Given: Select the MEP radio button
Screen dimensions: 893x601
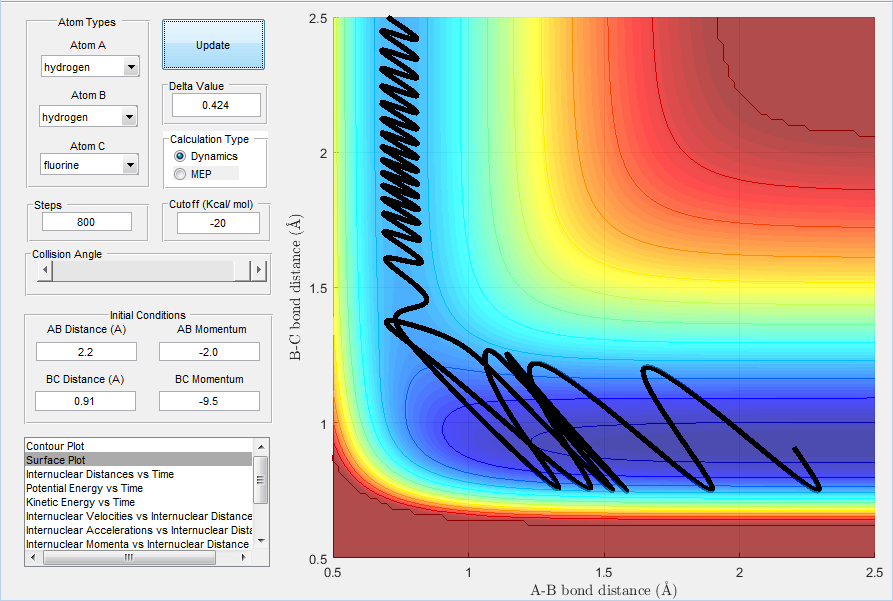Looking at the screenshot, I should click(x=180, y=174).
